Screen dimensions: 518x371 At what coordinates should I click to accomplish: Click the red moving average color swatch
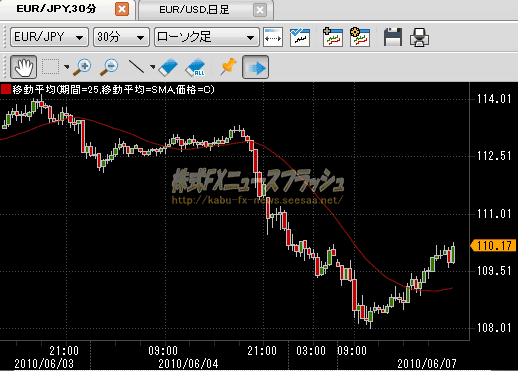6,89
